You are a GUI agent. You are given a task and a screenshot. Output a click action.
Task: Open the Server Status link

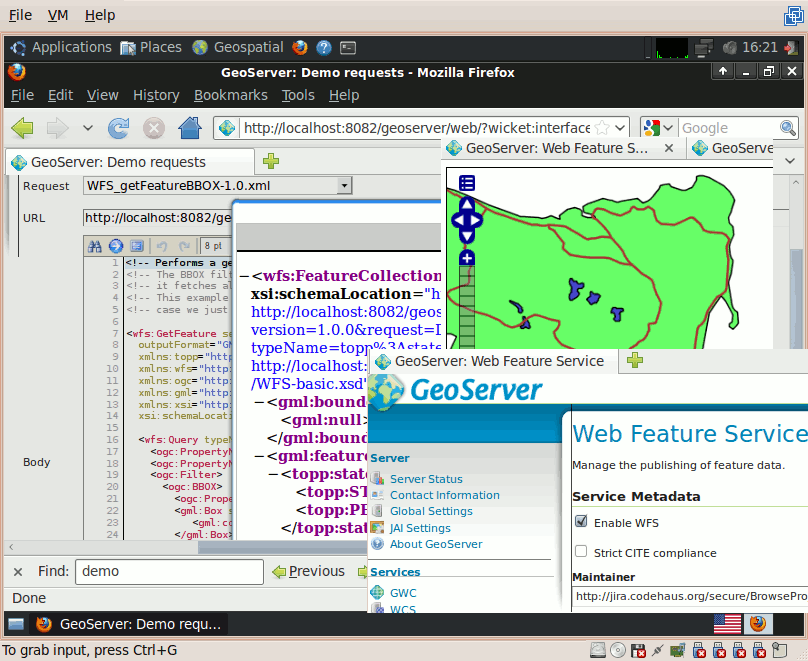(426, 479)
